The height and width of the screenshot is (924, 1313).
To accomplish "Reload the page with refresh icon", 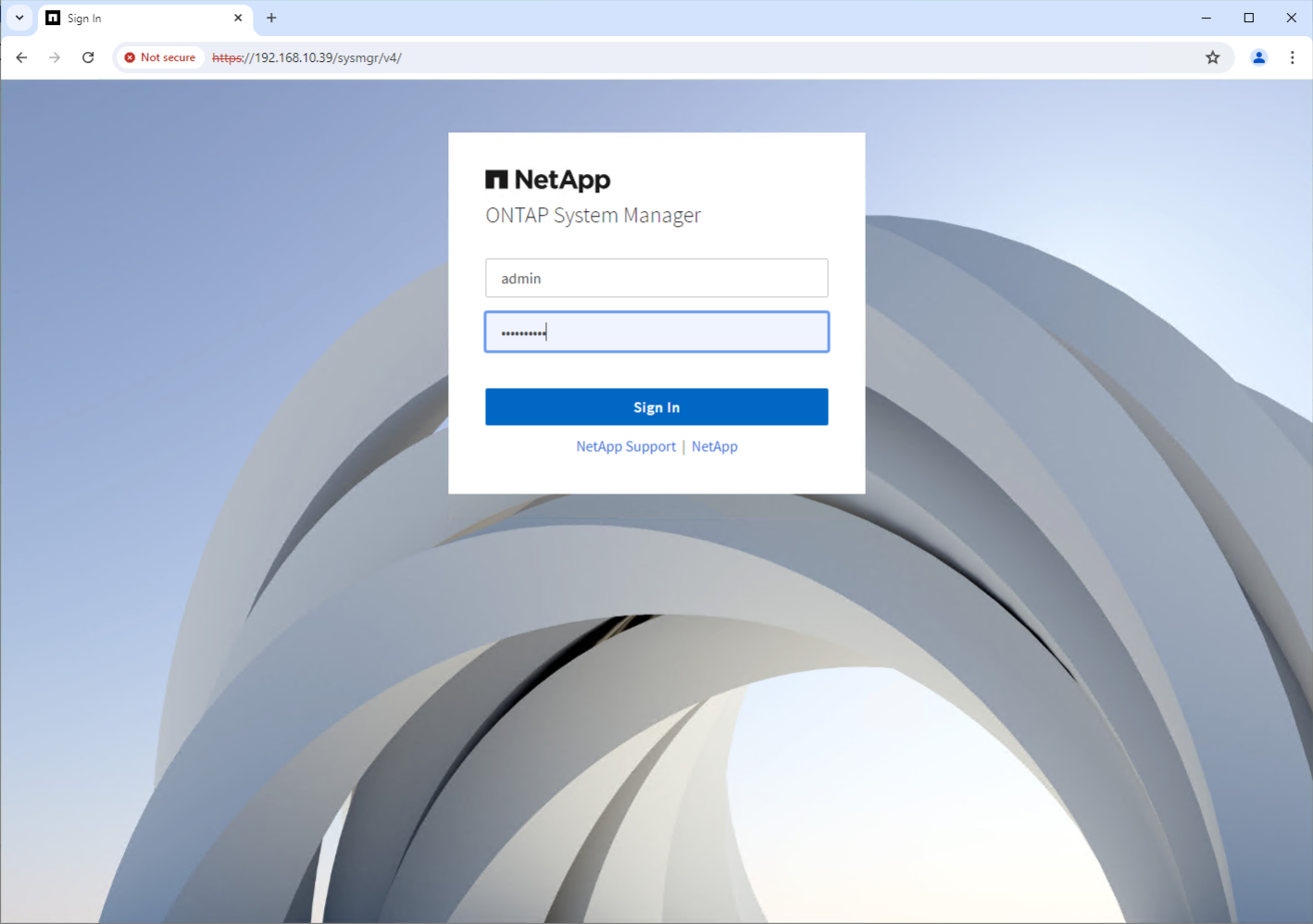I will pyautogui.click(x=88, y=57).
